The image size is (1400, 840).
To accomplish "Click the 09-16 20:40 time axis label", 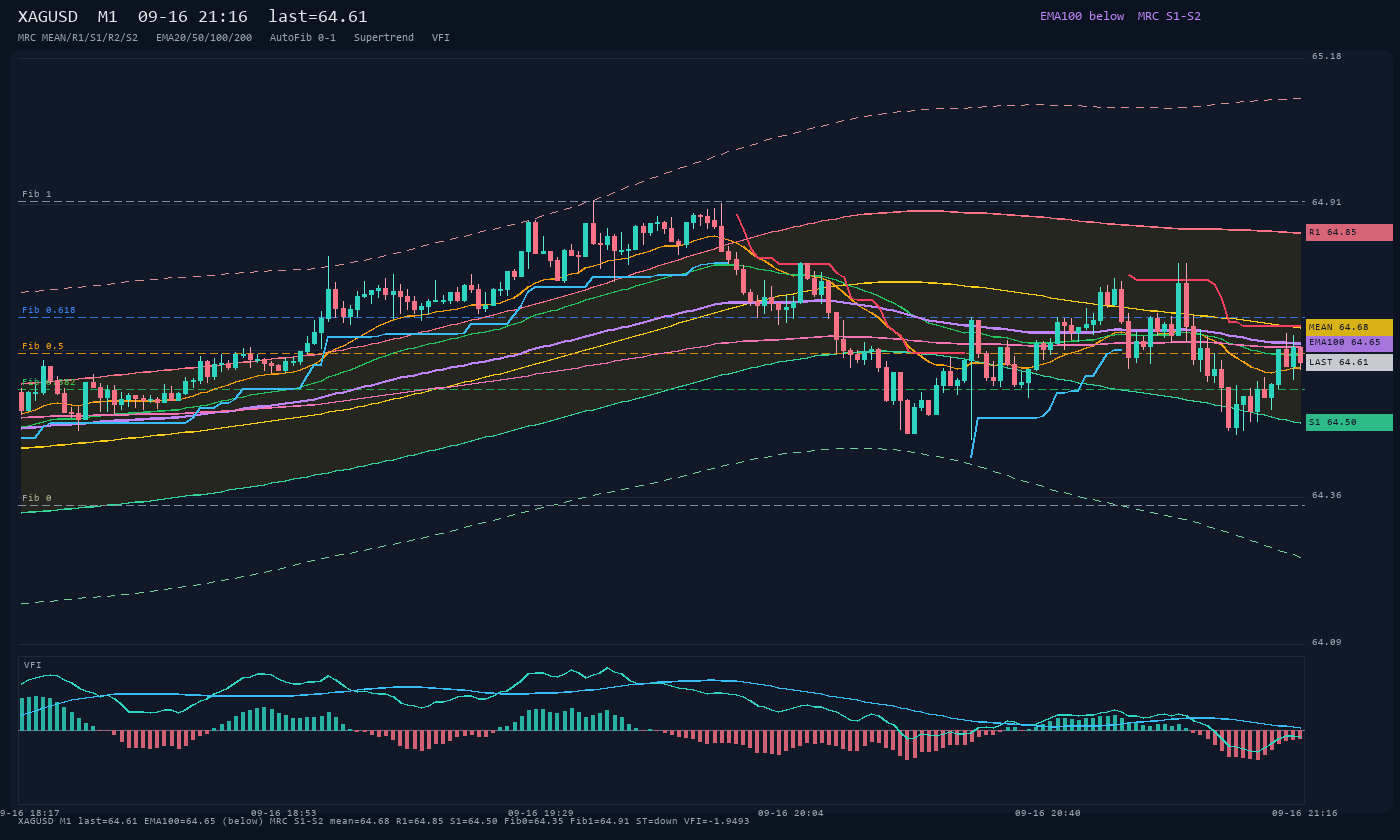I will pos(1048,813).
